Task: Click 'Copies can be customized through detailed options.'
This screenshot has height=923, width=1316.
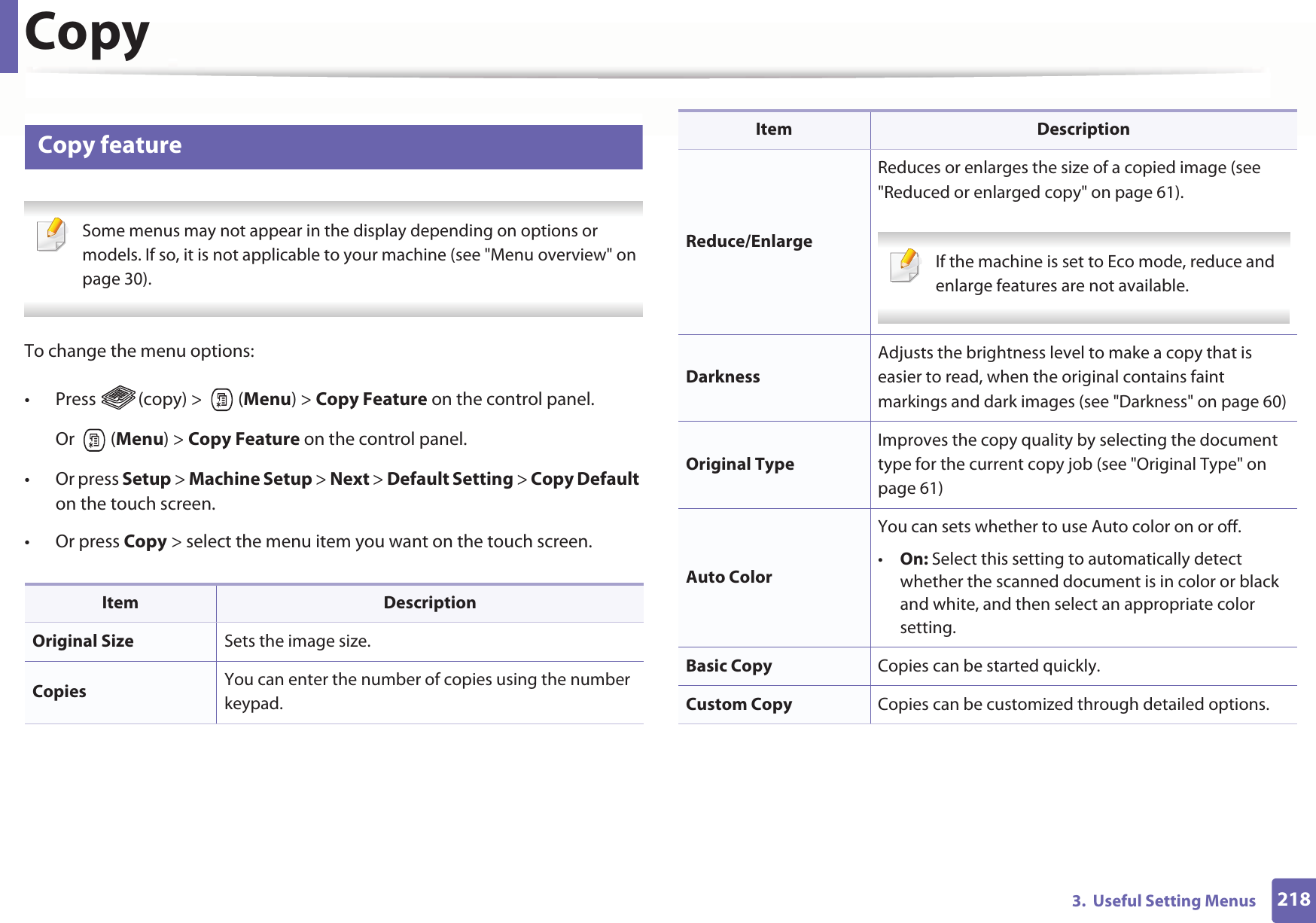Action: [x=1073, y=705]
